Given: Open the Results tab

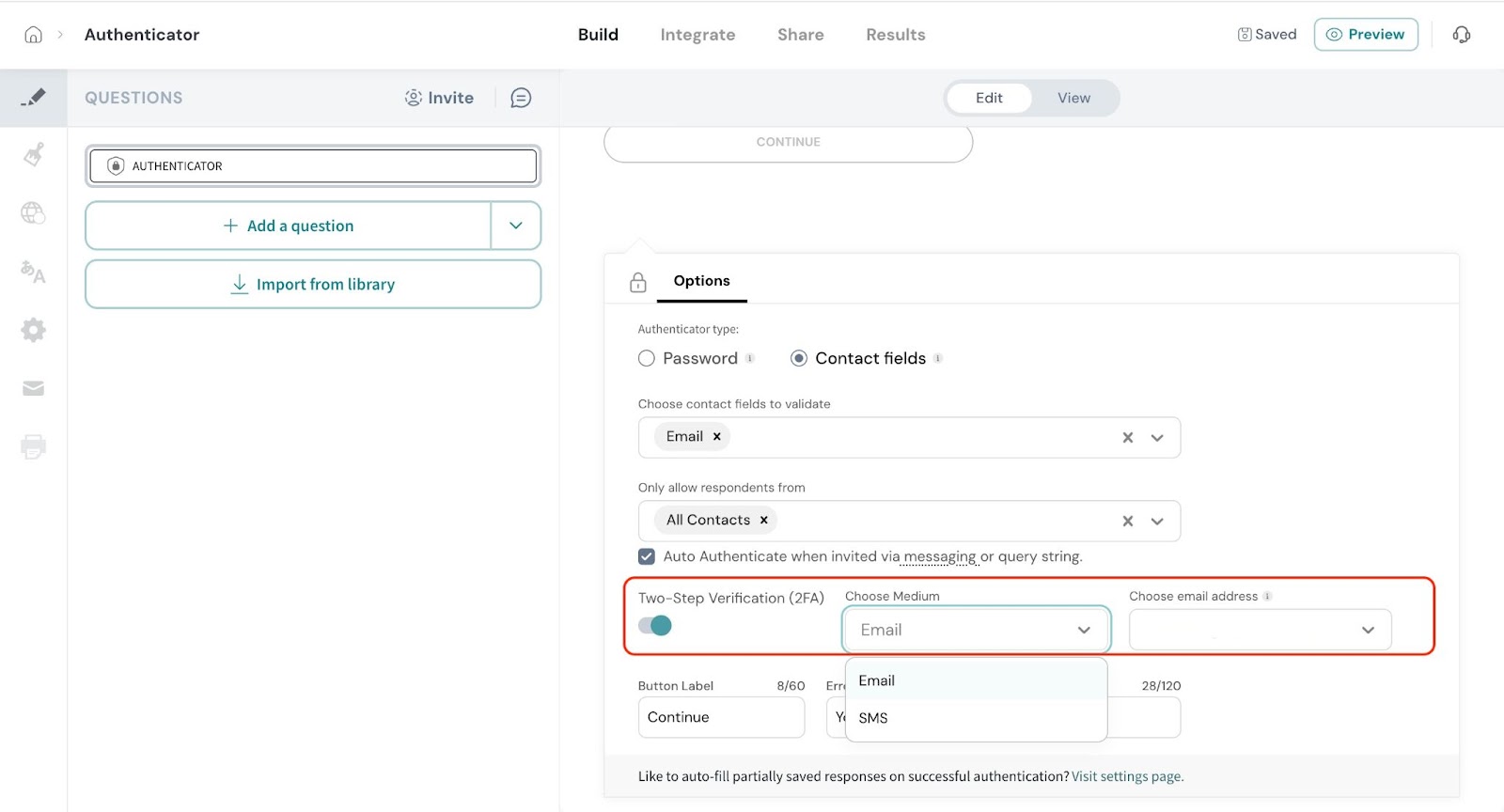Looking at the screenshot, I should pos(895,35).
